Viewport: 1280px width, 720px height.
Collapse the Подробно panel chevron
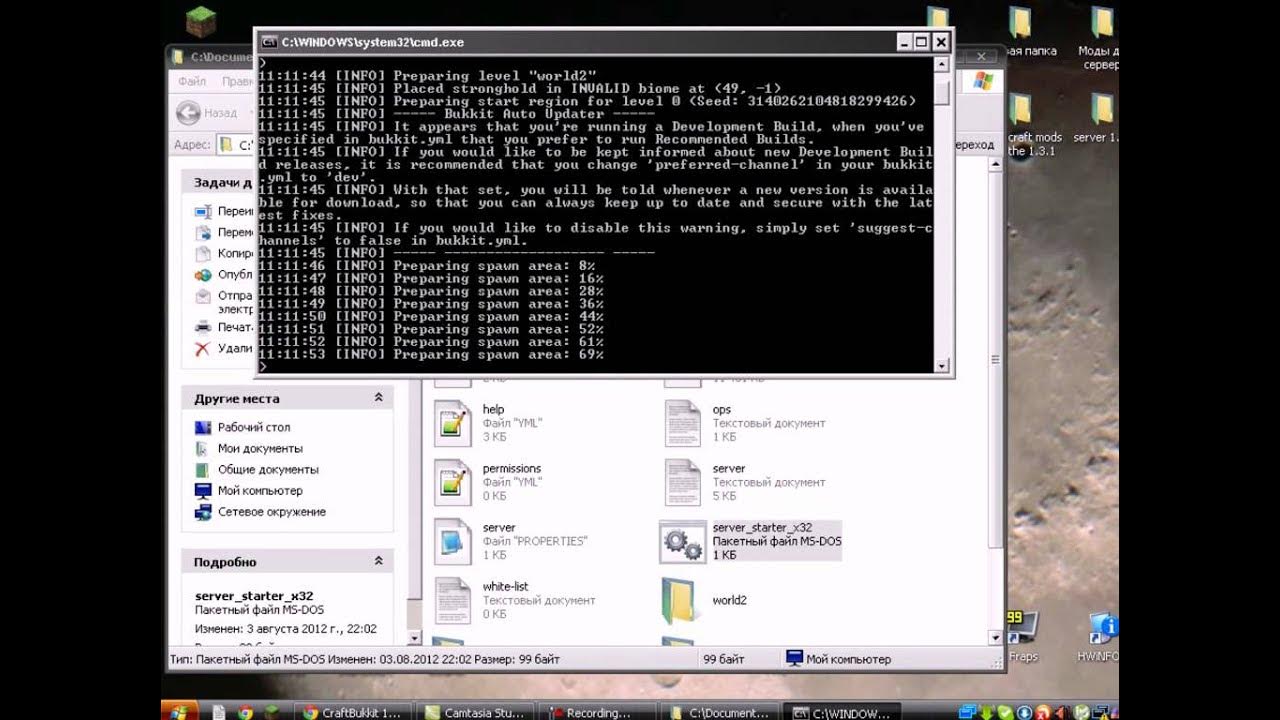pyautogui.click(x=378, y=561)
